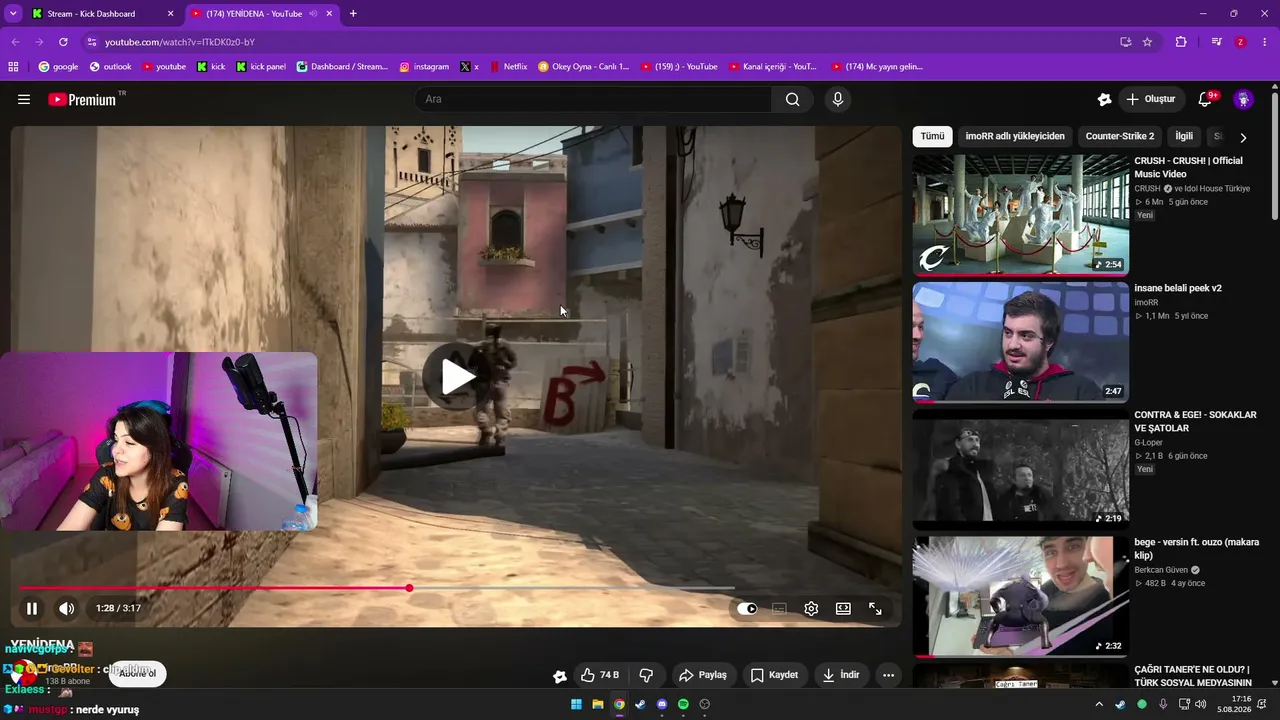Open the instagram bookmark
Image resolution: width=1280 pixels, height=720 pixels.
click(x=424, y=67)
